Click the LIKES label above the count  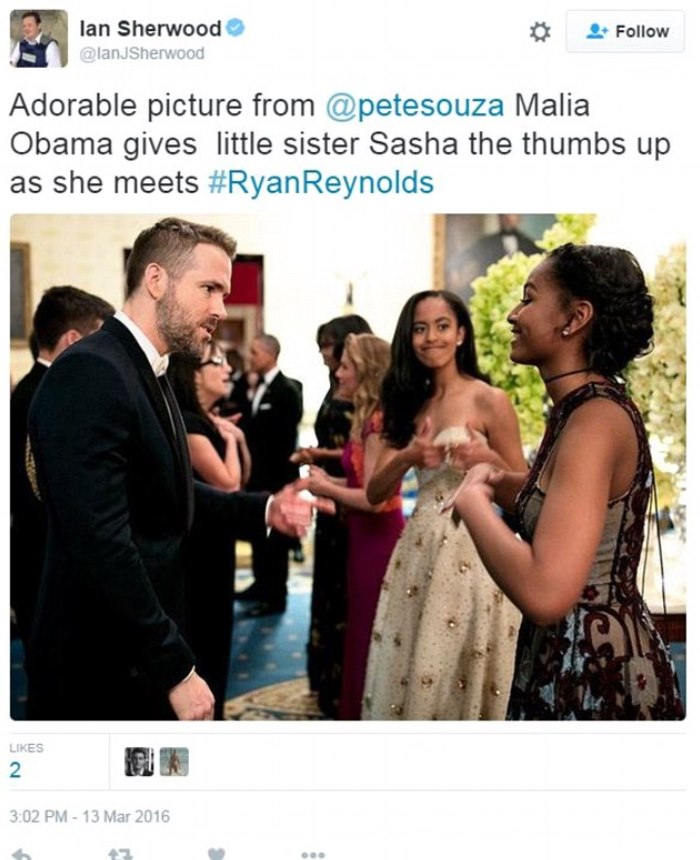[26, 748]
